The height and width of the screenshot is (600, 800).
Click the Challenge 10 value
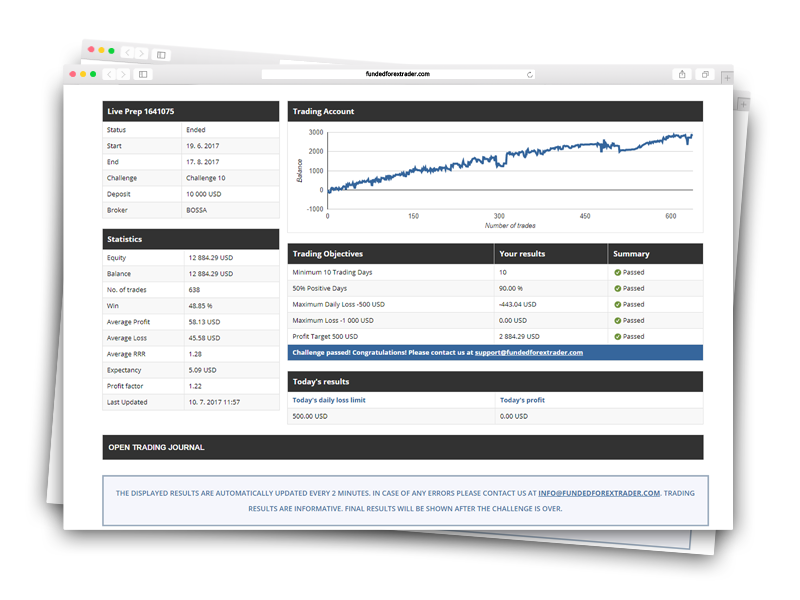point(206,178)
